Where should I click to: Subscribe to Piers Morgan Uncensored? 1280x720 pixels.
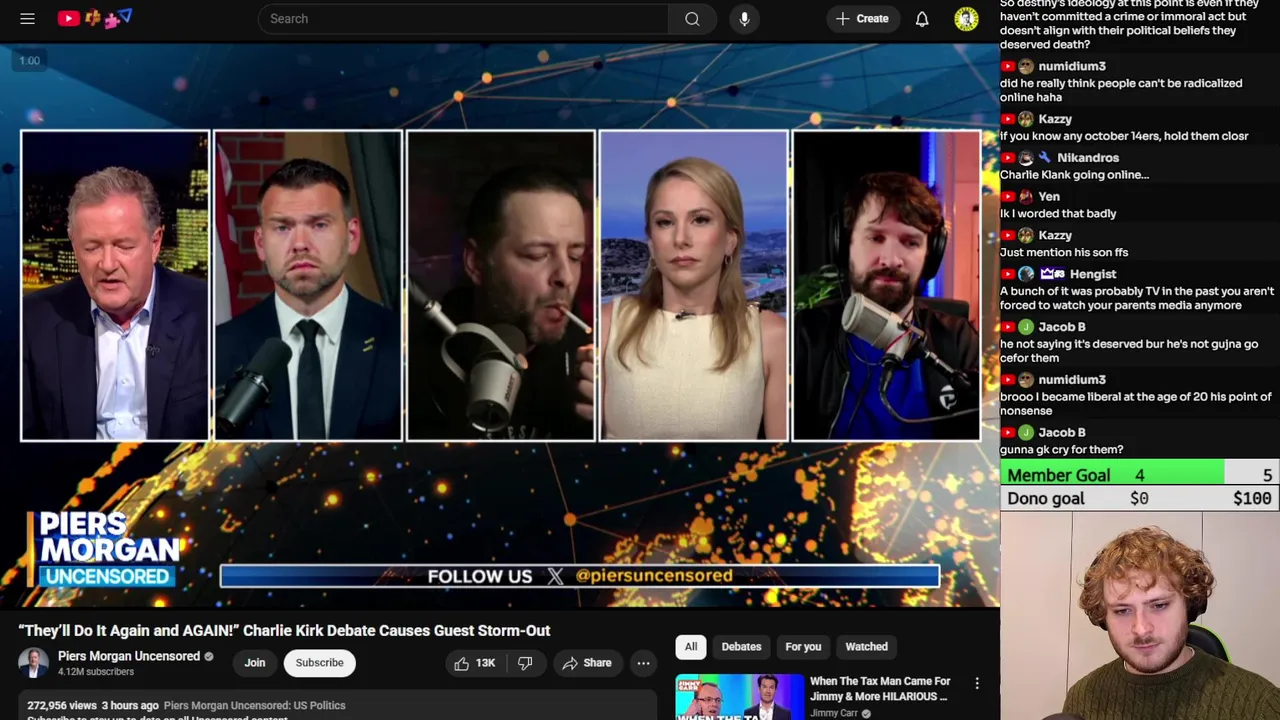319,663
